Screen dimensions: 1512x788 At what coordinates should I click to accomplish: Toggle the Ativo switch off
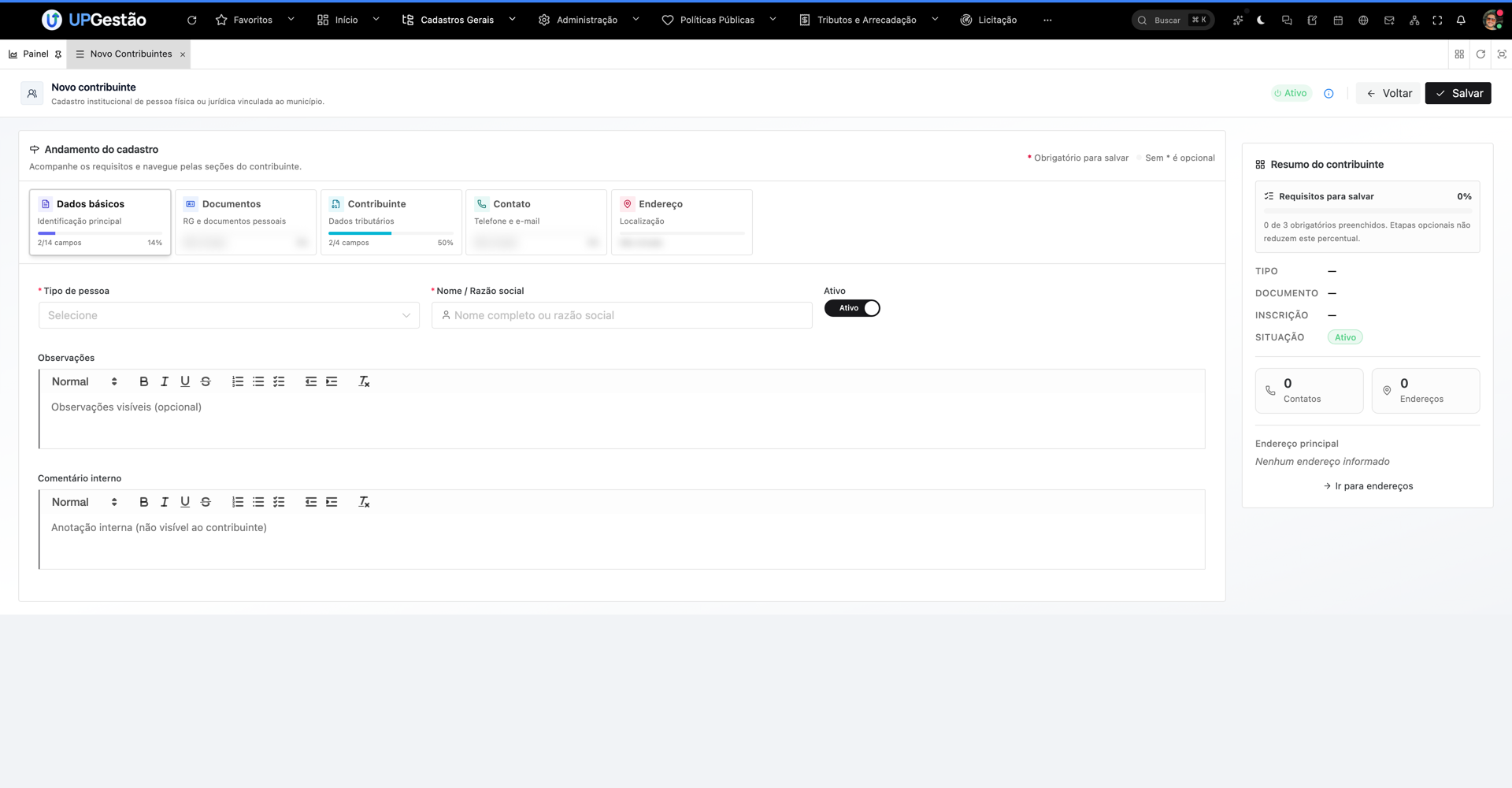tap(852, 308)
